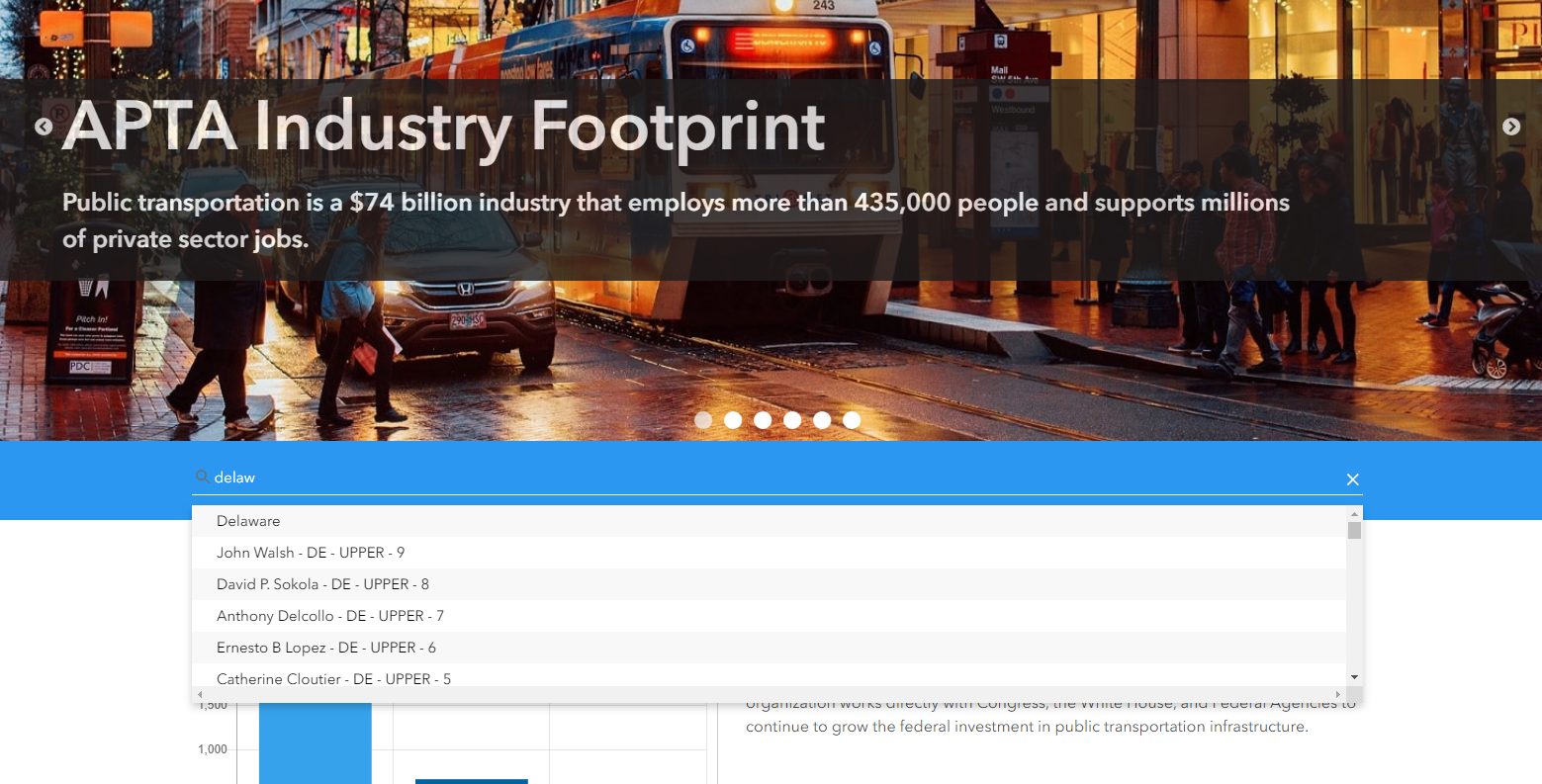Viewport: 1542px width, 784px height.
Task: Click the '1,000' chart axis label
Action: point(213,749)
